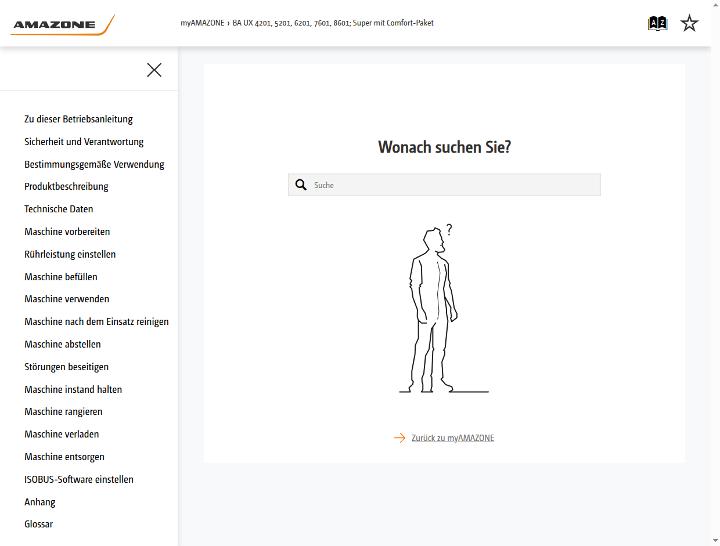Click the myAMAZONE breadcrumb
Image resolution: width=720 pixels, height=546 pixels.
pos(202,23)
